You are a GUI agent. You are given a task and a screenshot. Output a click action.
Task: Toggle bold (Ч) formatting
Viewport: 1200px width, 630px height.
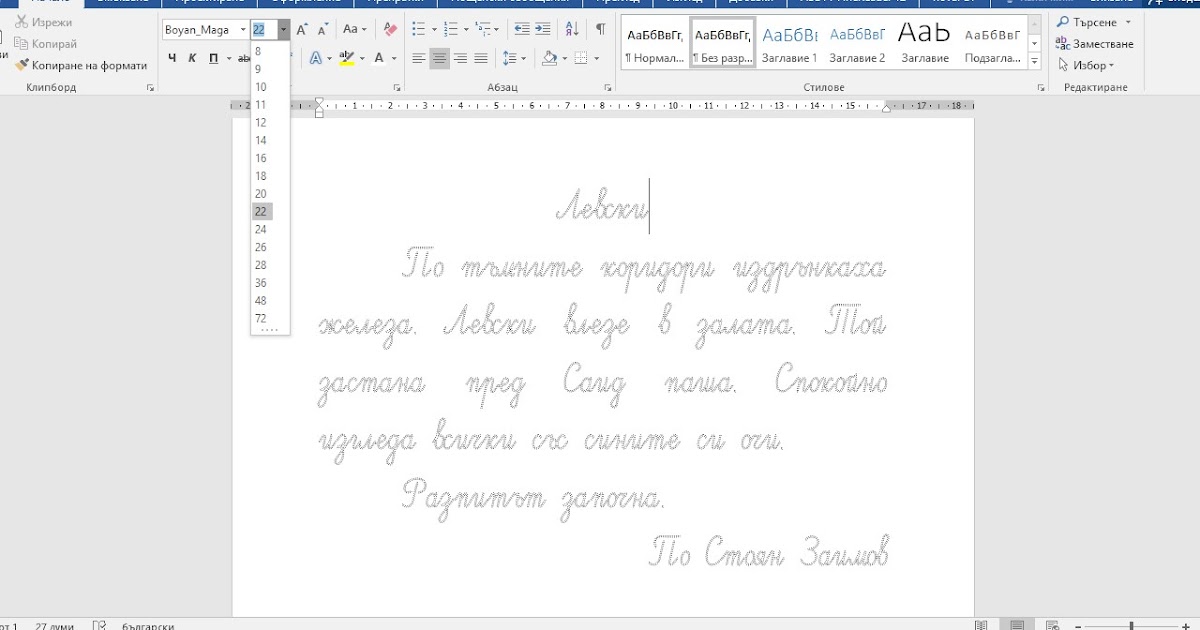[172, 59]
